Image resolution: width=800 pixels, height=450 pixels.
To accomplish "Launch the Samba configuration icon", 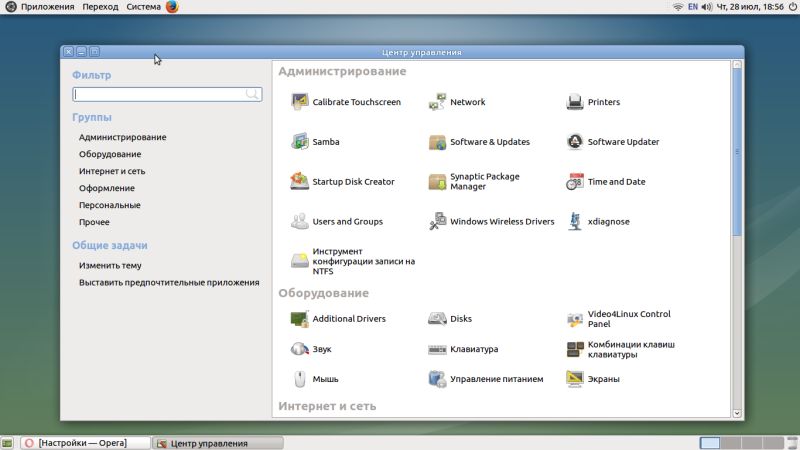I will (x=299, y=141).
